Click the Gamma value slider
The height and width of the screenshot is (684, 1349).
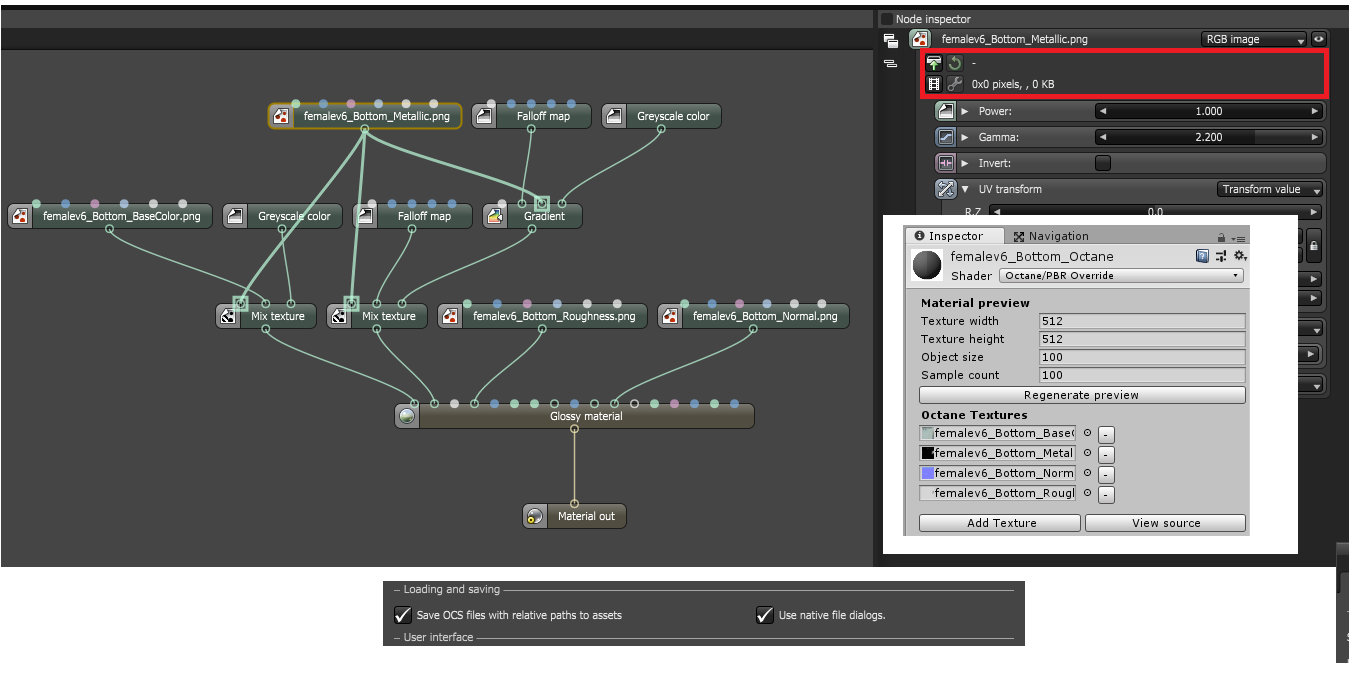1209,137
